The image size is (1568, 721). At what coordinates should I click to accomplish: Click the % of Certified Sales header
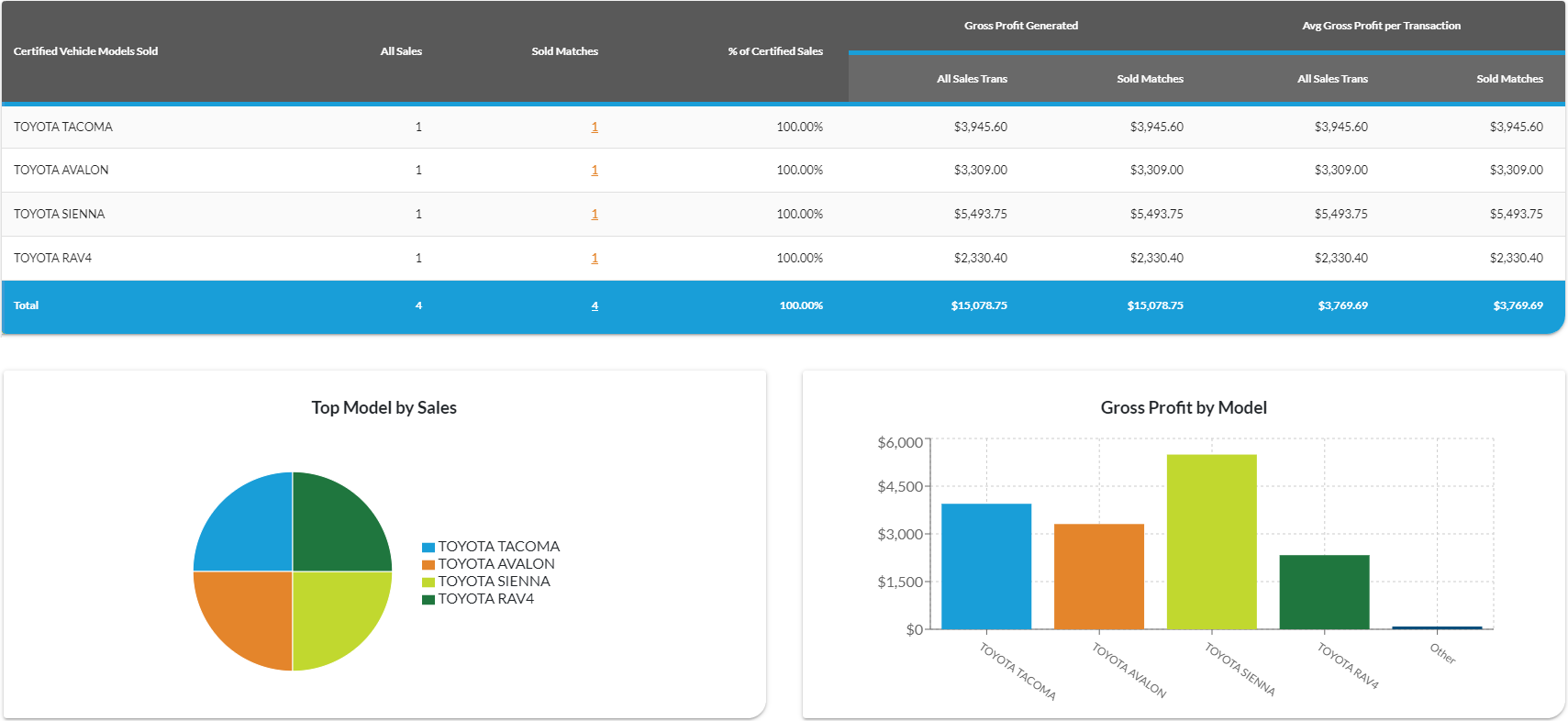coord(774,51)
